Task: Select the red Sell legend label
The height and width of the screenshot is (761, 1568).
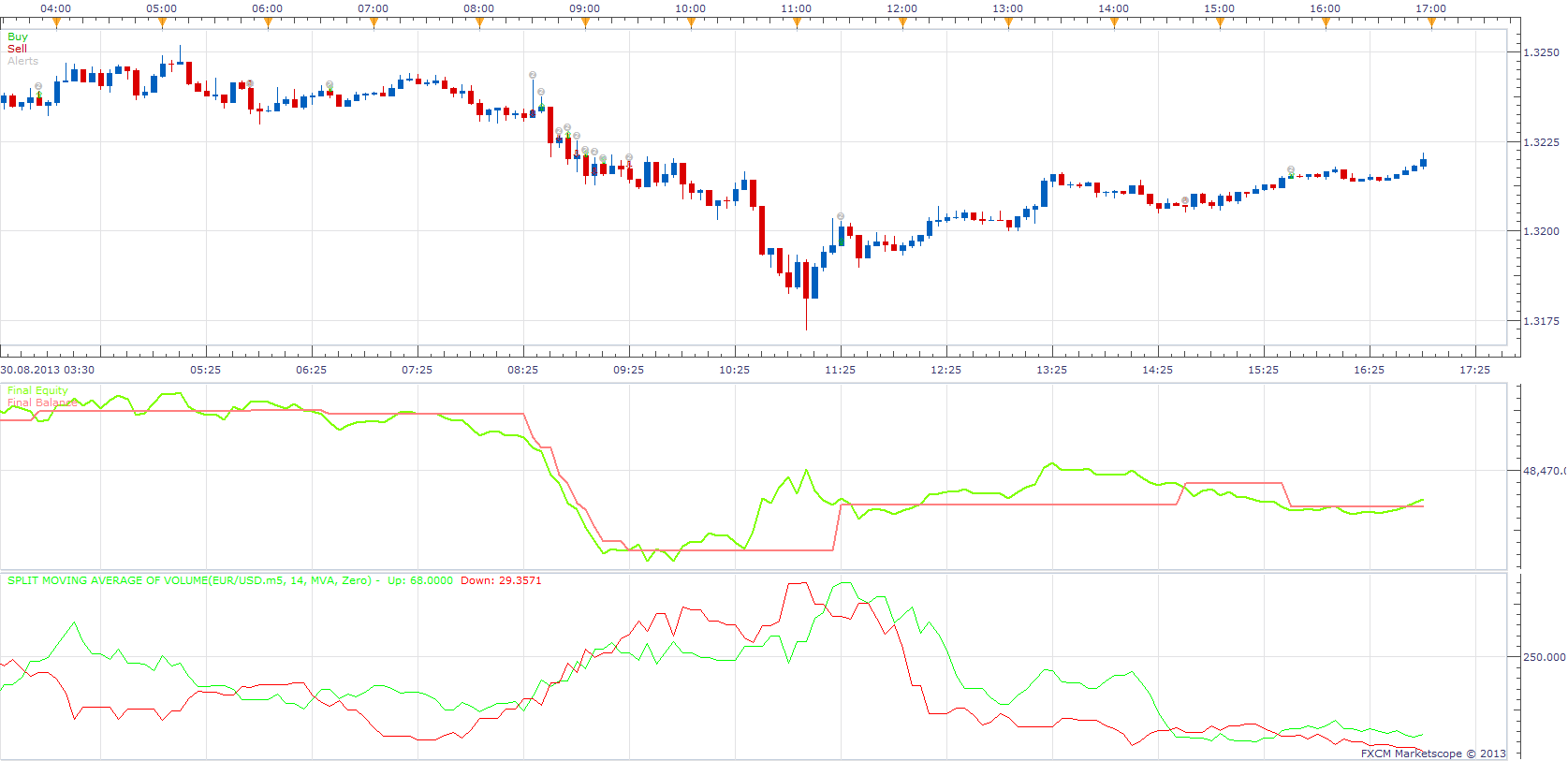Action: [17, 49]
